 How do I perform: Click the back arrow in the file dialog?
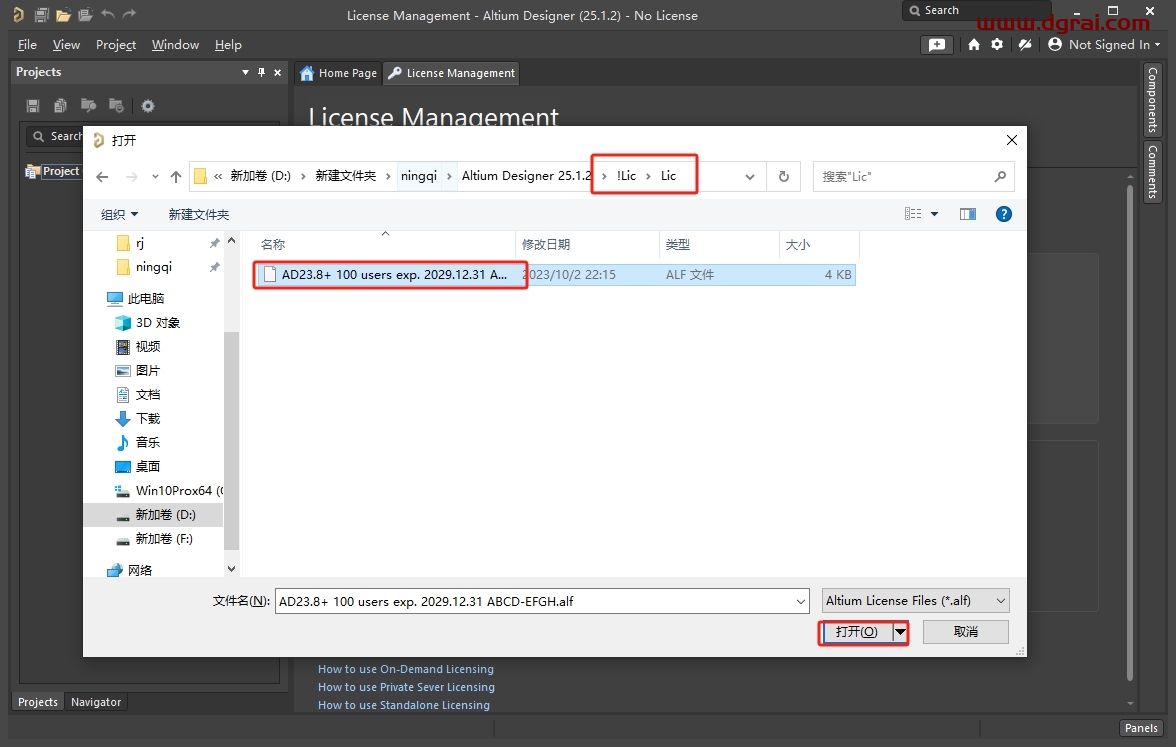[102, 176]
